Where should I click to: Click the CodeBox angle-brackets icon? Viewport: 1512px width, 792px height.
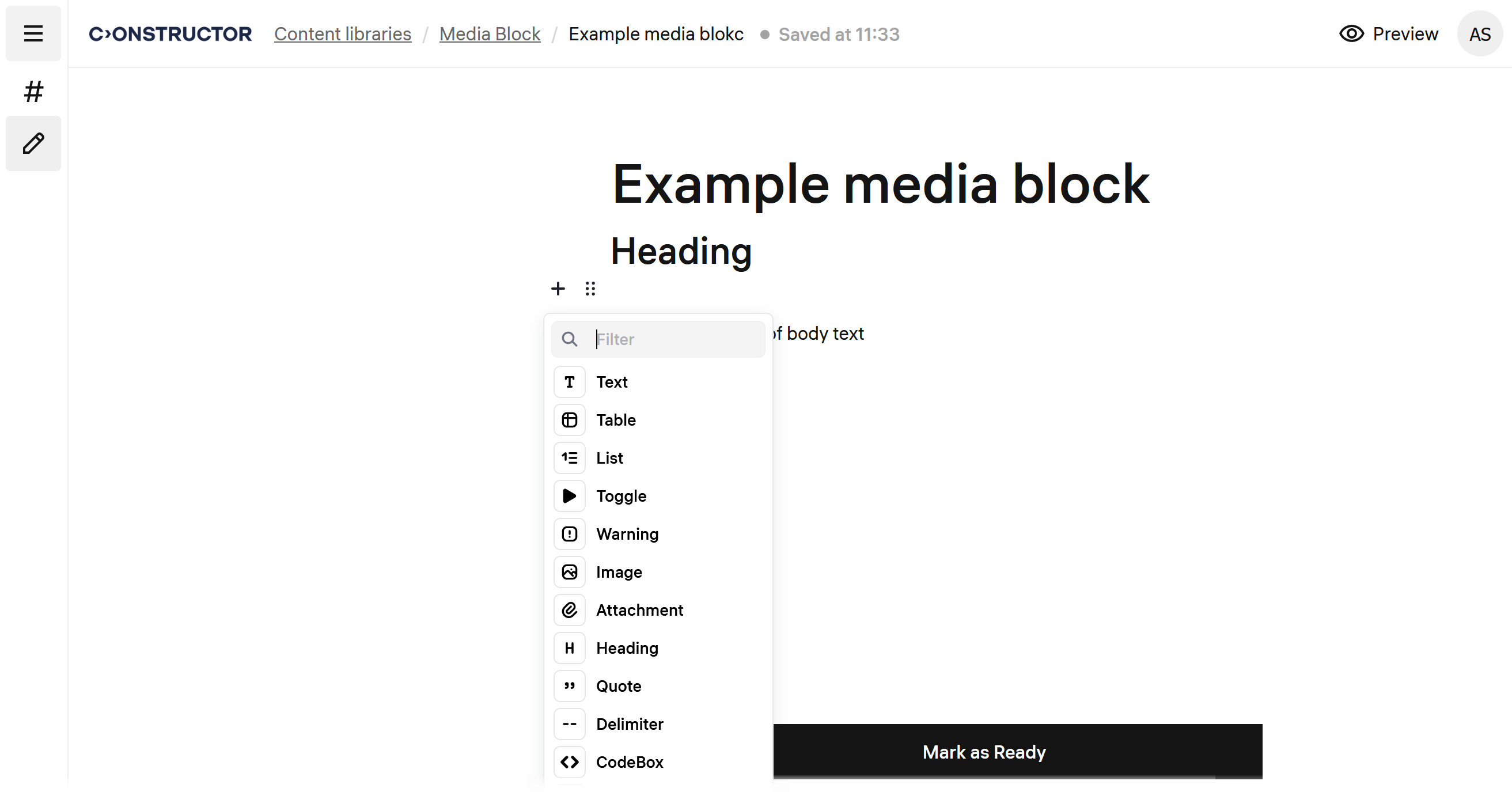coord(569,761)
